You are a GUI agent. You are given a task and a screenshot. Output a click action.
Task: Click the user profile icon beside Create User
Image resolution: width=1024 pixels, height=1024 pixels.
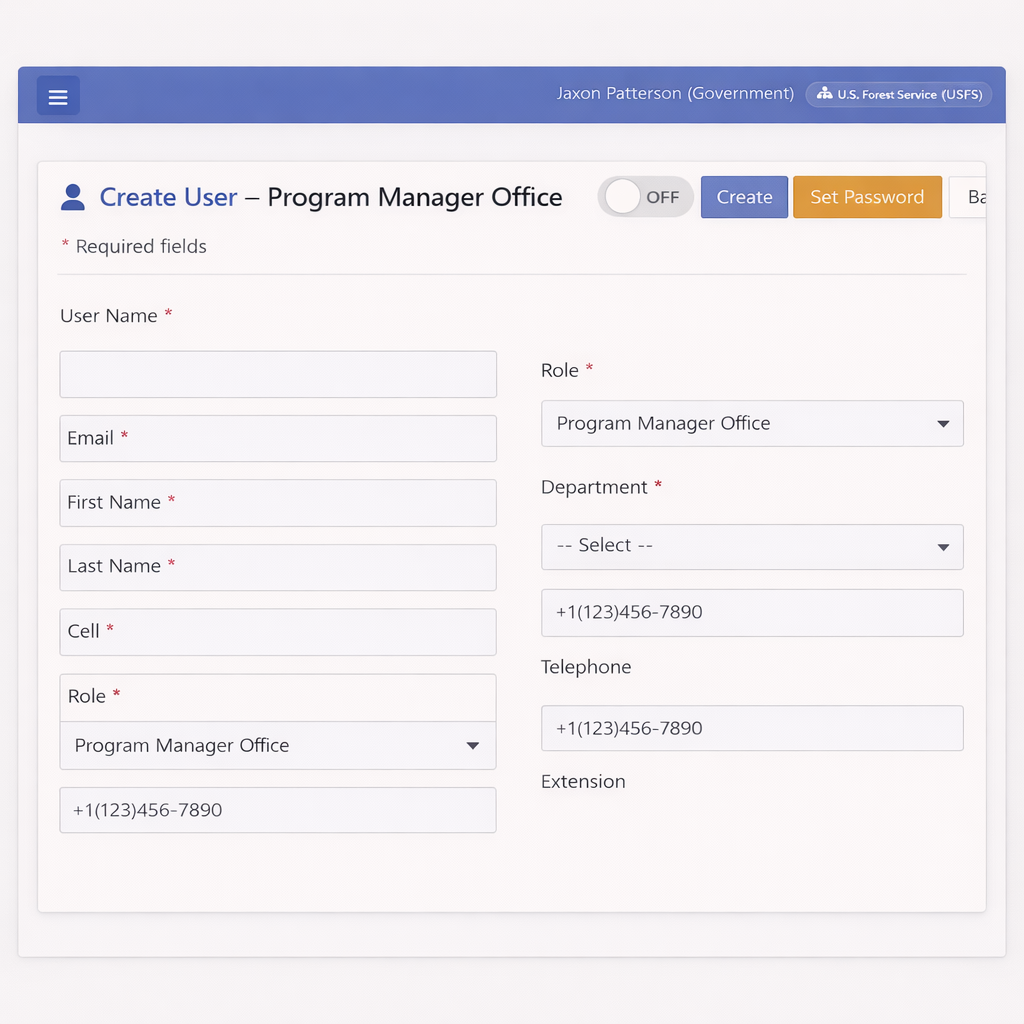(x=73, y=197)
